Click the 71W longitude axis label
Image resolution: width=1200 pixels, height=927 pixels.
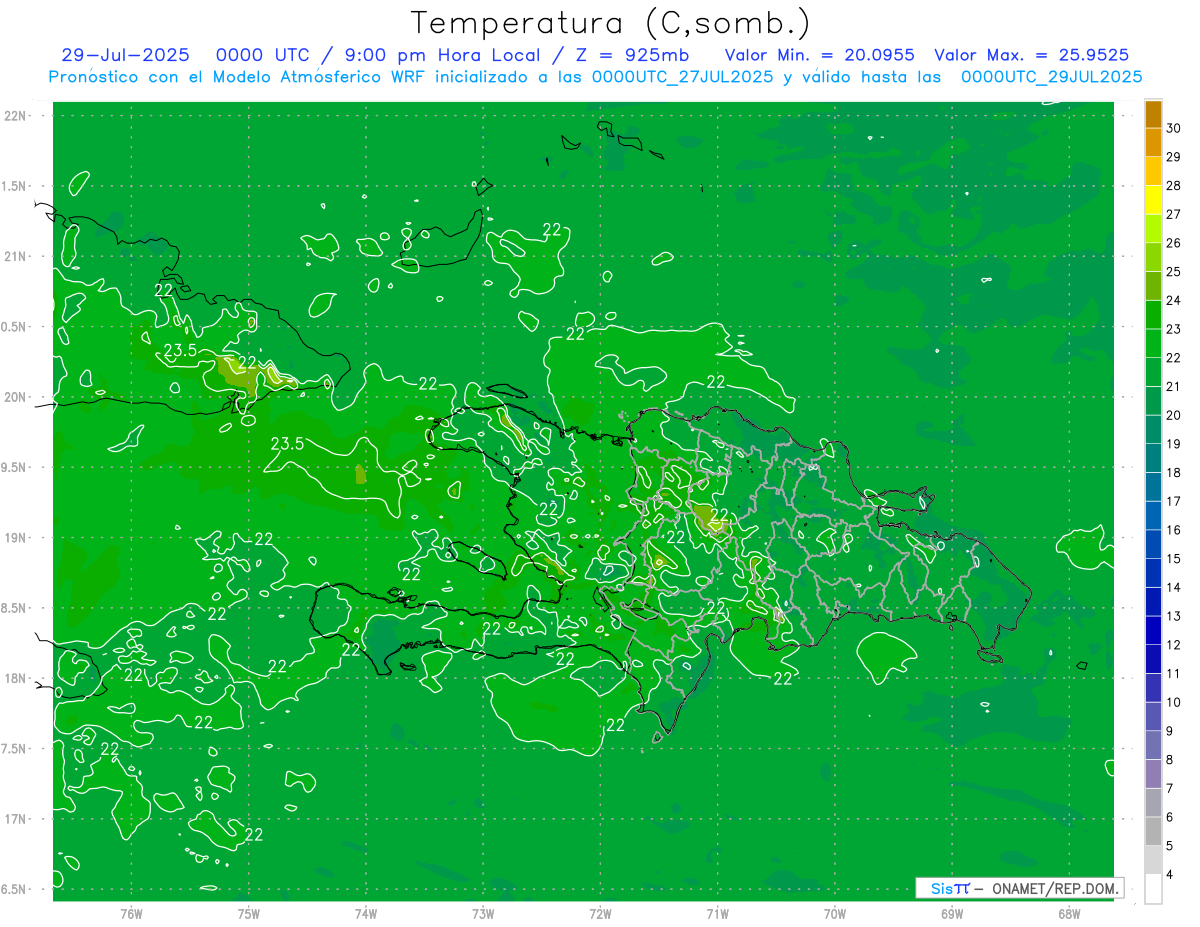(717, 913)
